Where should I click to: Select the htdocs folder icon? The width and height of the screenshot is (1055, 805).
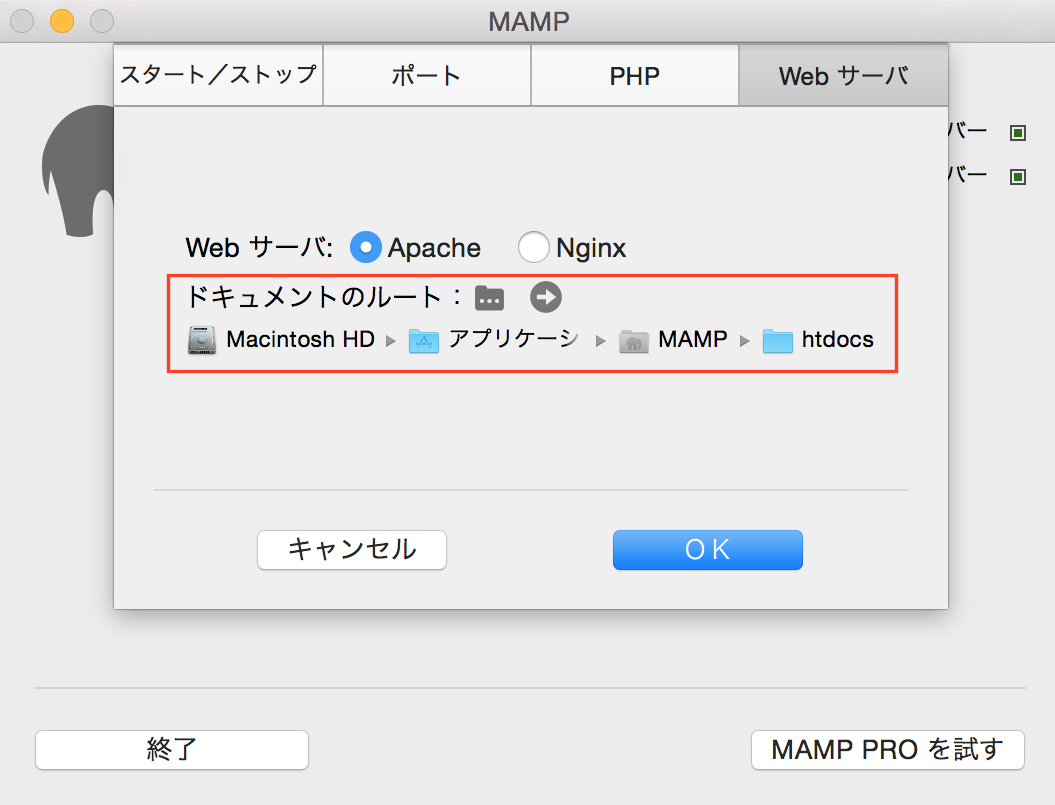(777, 341)
